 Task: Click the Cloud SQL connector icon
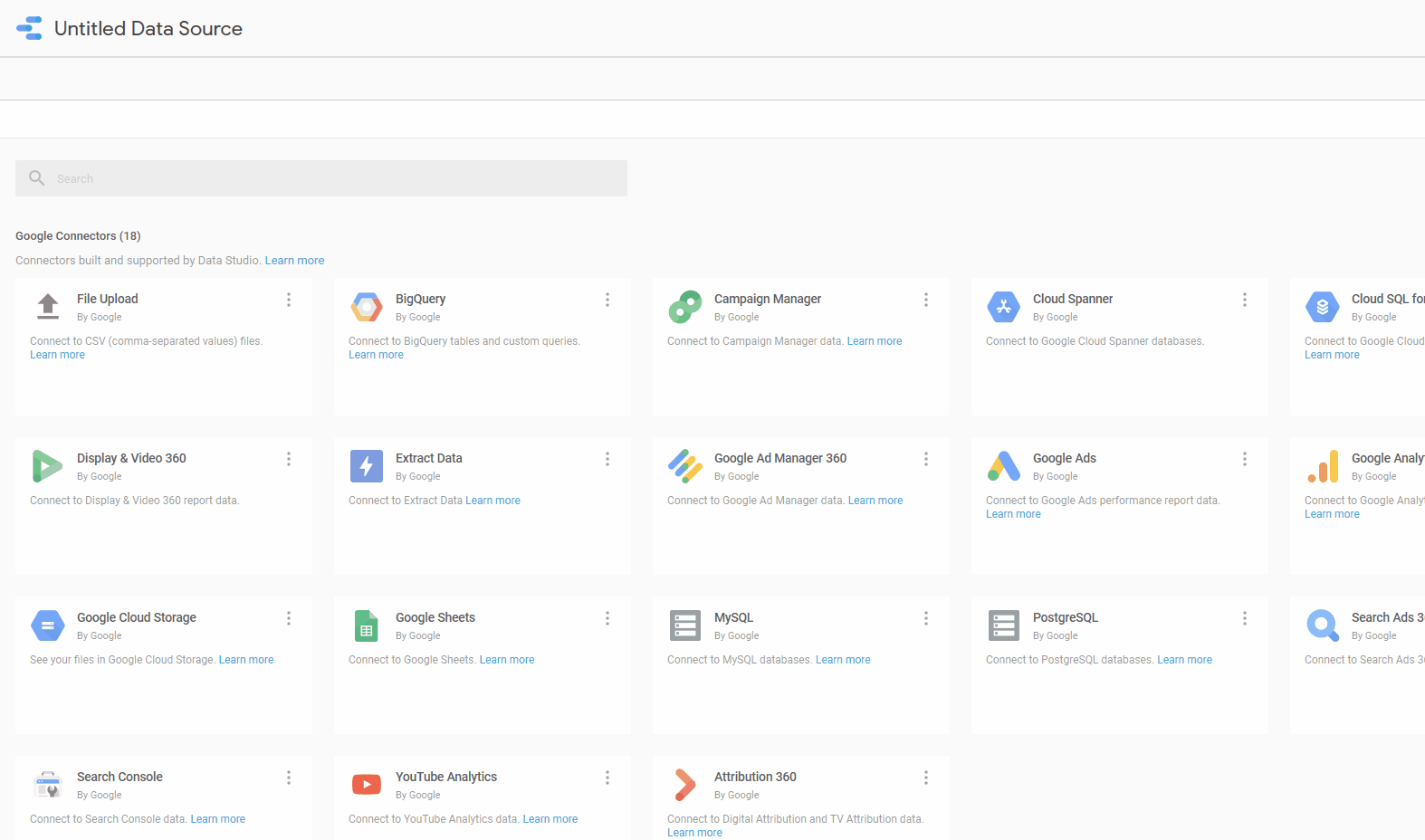point(1323,307)
